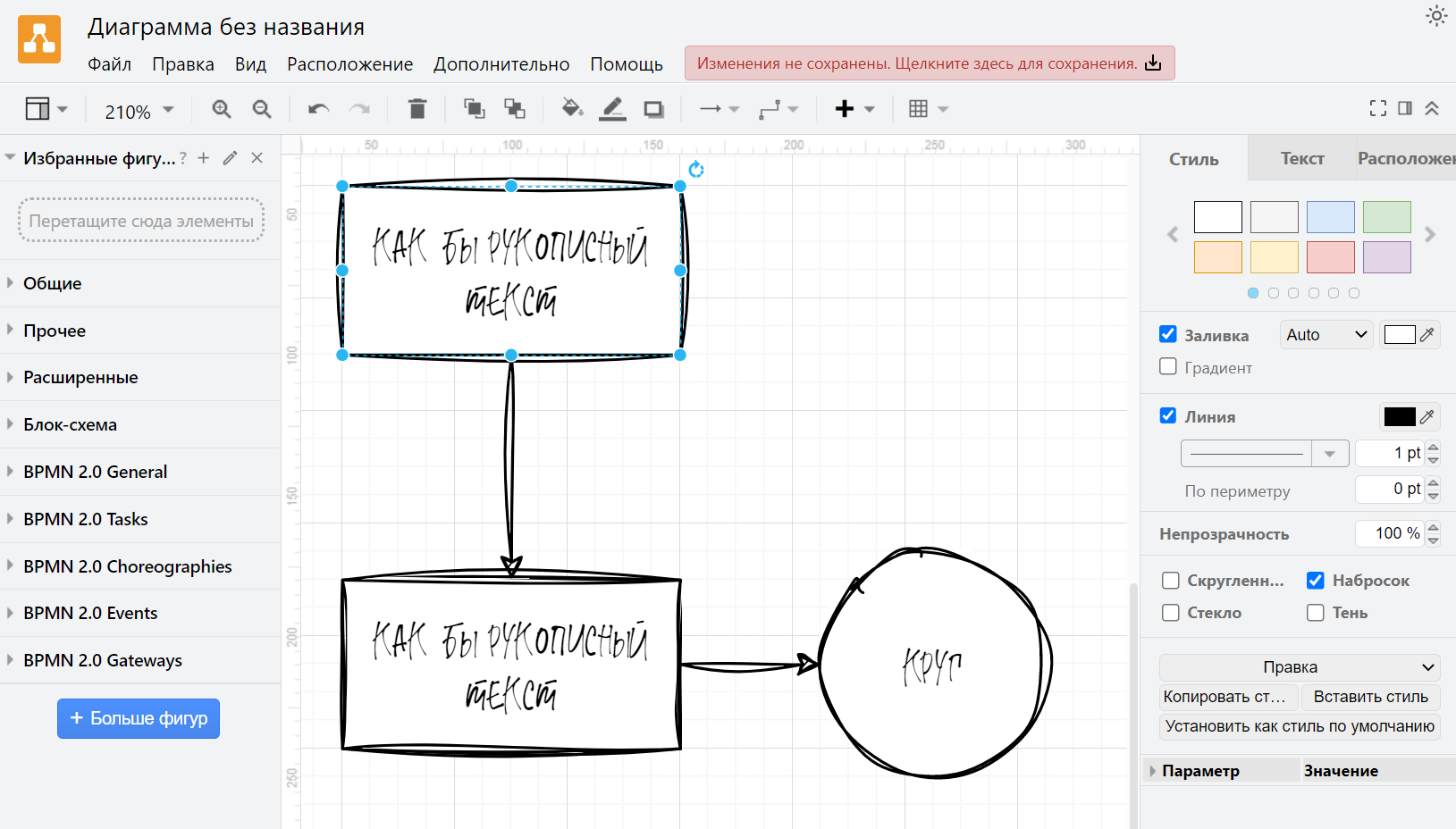Undo the last action

point(318,109)
